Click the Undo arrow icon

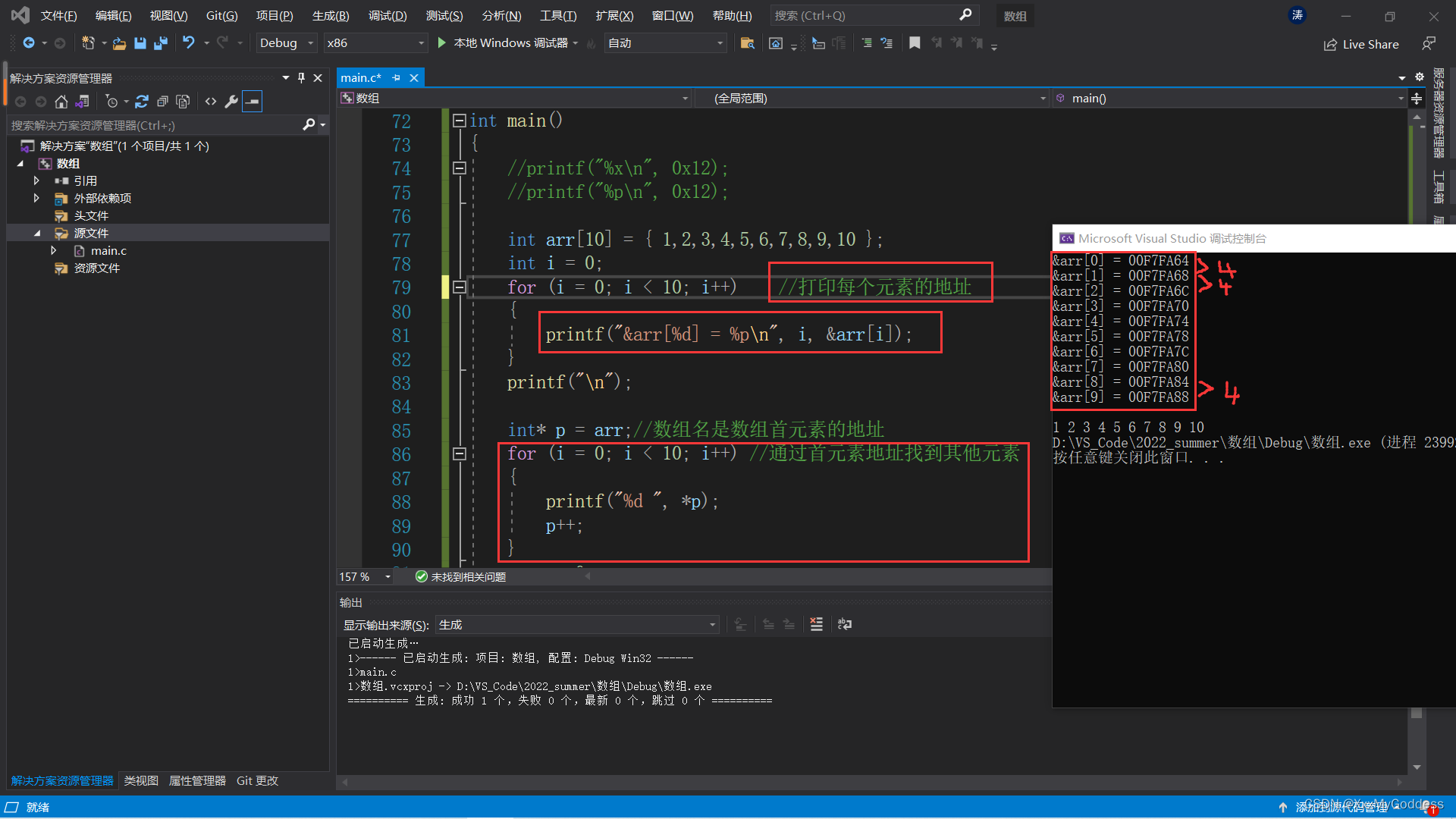coord(188,43)
